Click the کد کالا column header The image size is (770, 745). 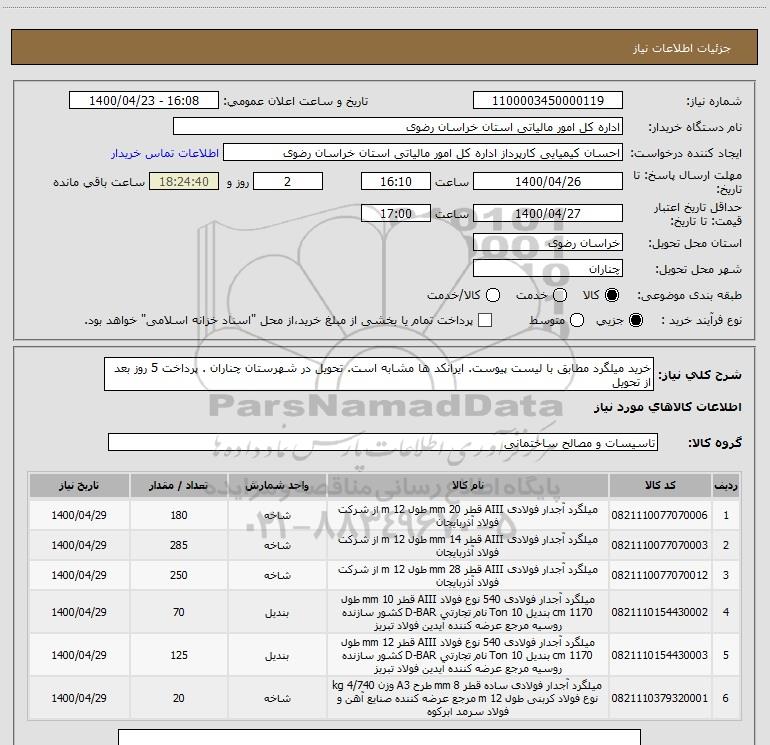(x=660, y=486)
